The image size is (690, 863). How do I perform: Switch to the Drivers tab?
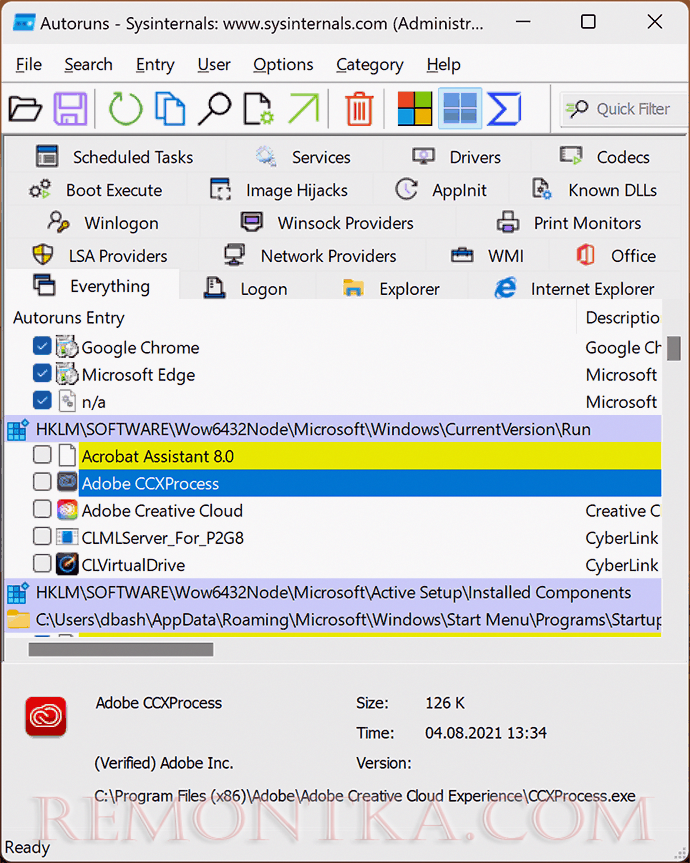457,157
